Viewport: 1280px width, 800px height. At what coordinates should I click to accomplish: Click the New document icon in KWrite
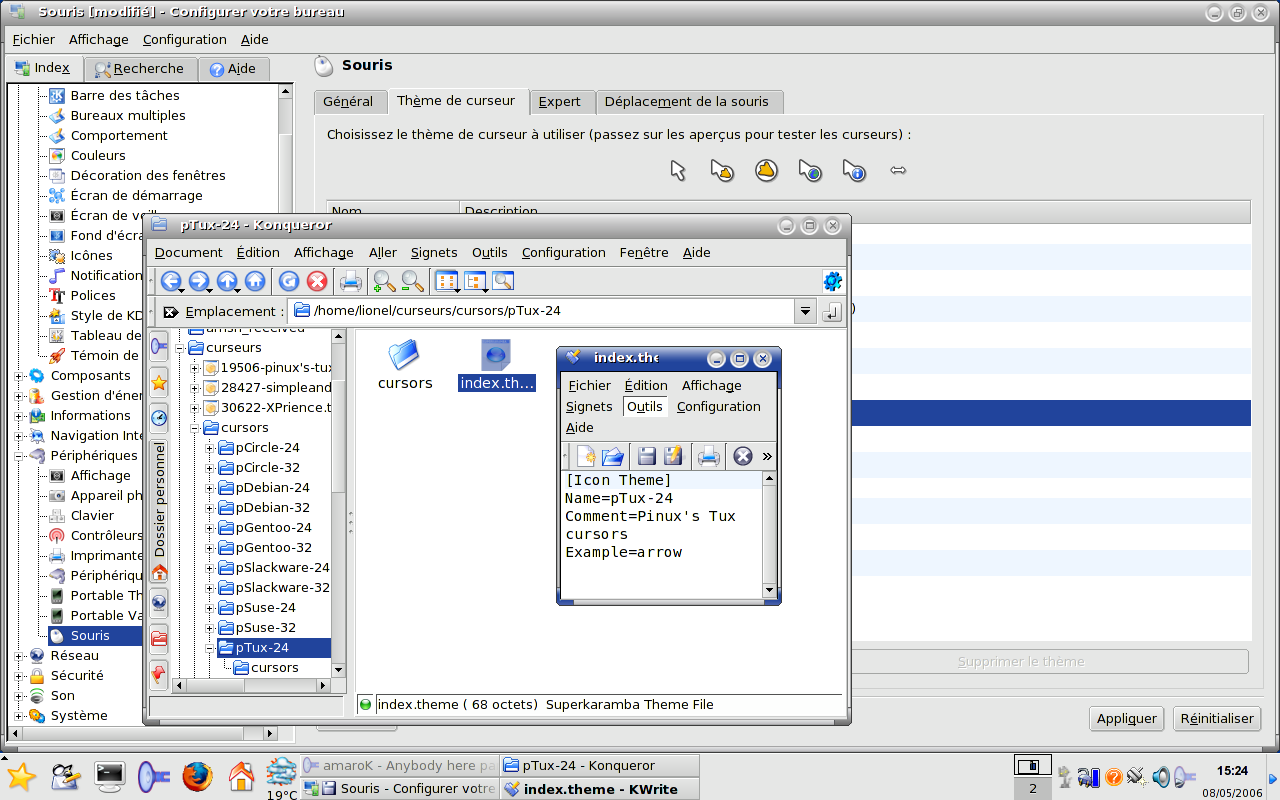(x=585, y=456)
